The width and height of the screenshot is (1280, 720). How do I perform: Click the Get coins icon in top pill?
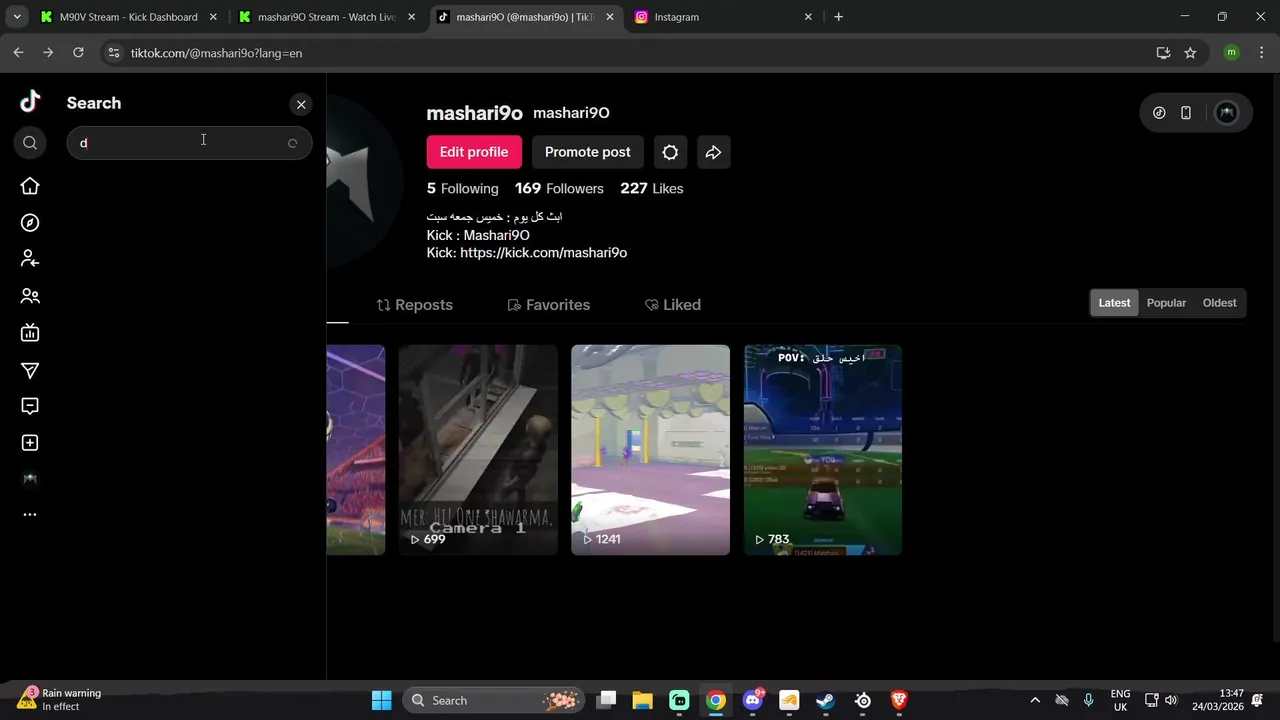tap(1159, 113)
